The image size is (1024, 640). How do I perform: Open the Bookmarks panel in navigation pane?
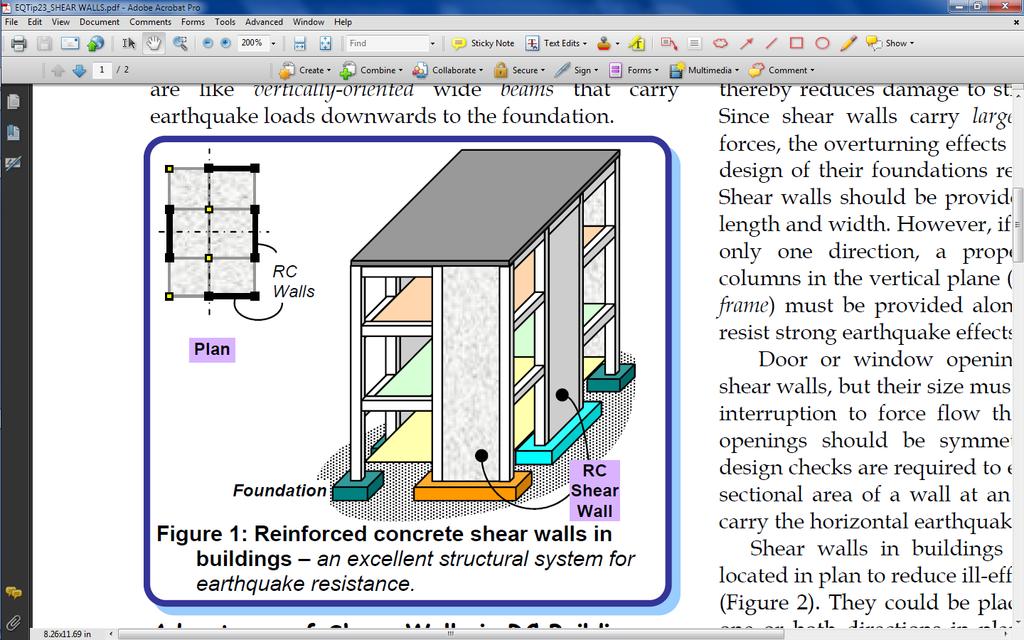pyautogui.click(x=13, y=133)
